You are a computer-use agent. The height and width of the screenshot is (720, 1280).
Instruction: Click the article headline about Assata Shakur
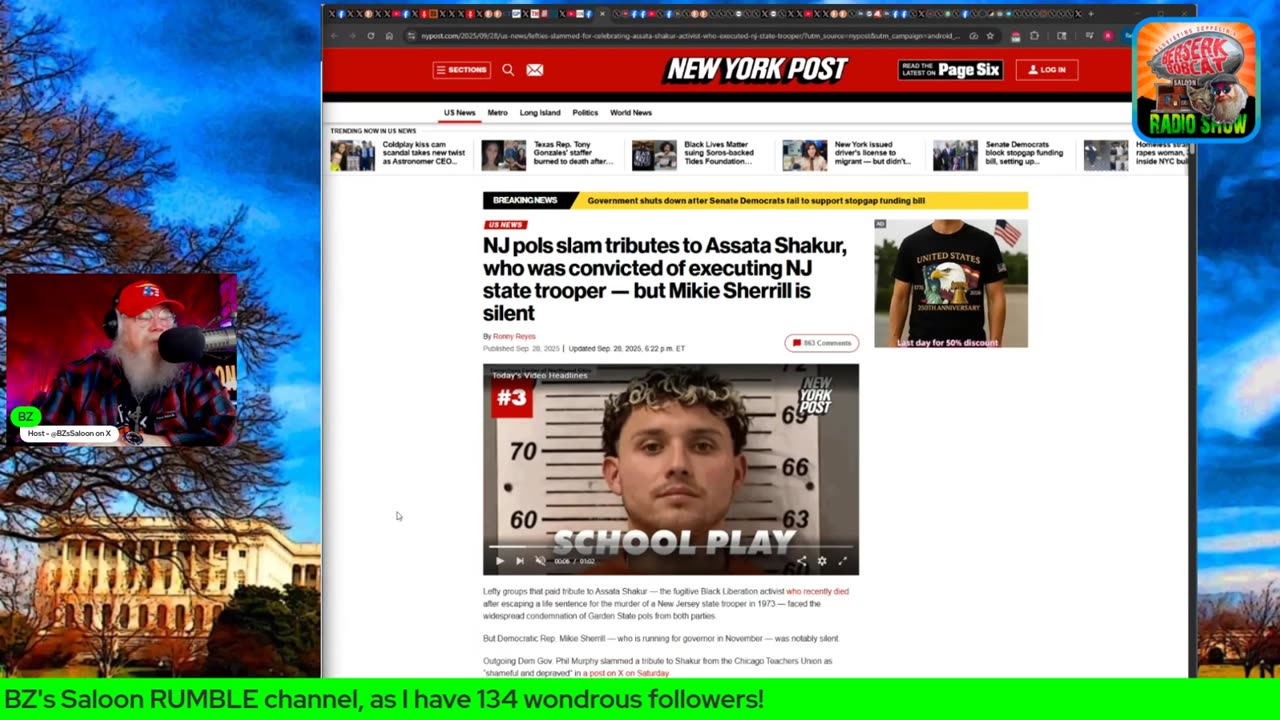point(665,279)
